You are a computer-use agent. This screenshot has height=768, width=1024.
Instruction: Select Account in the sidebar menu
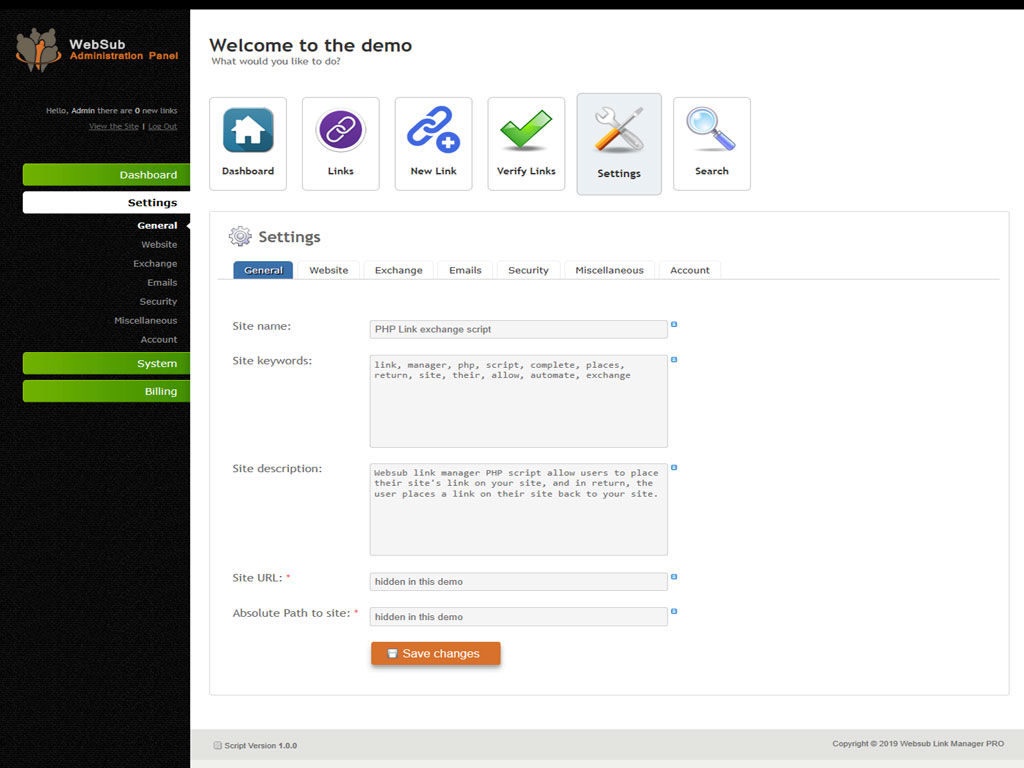pos(159,339)
